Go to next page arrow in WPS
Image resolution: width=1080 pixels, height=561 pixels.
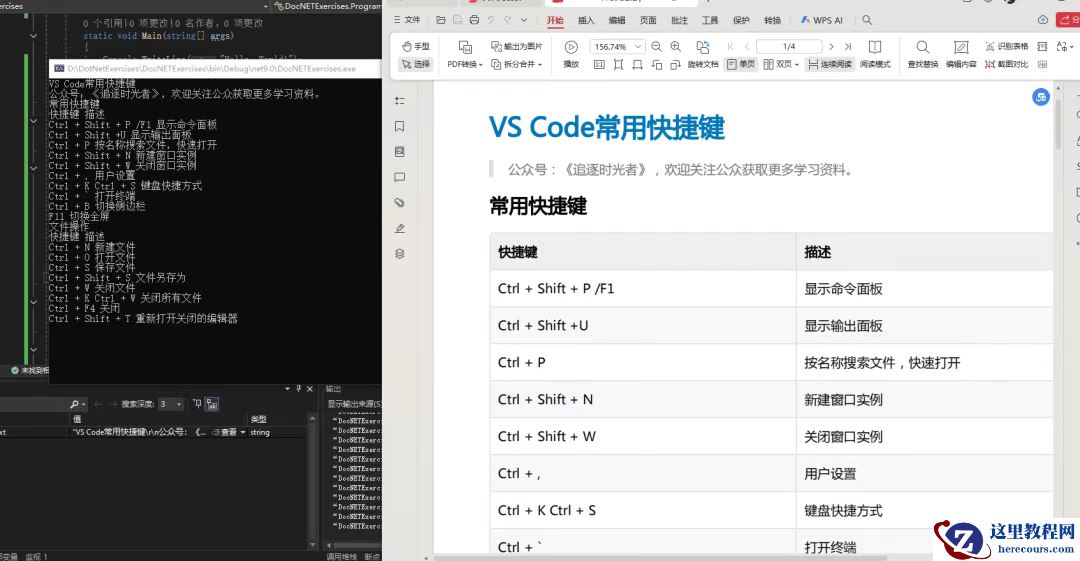[831, 47]
